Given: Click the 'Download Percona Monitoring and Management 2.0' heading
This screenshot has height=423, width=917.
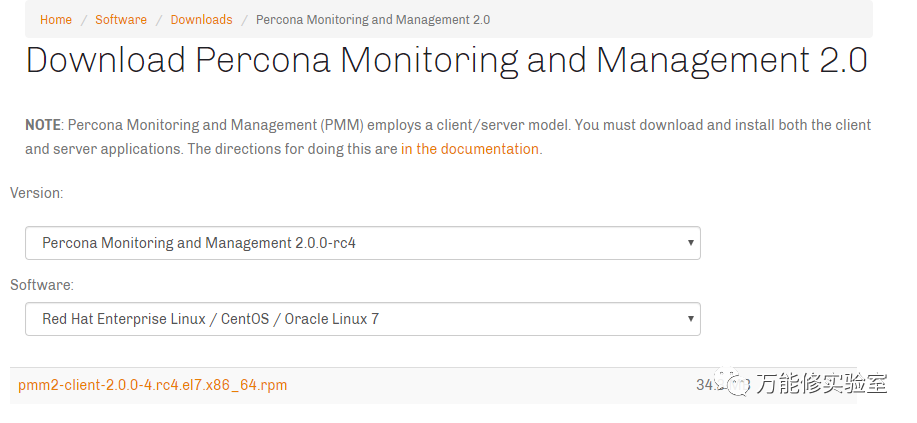Looking at the screenshot, I should click(446, 61).
